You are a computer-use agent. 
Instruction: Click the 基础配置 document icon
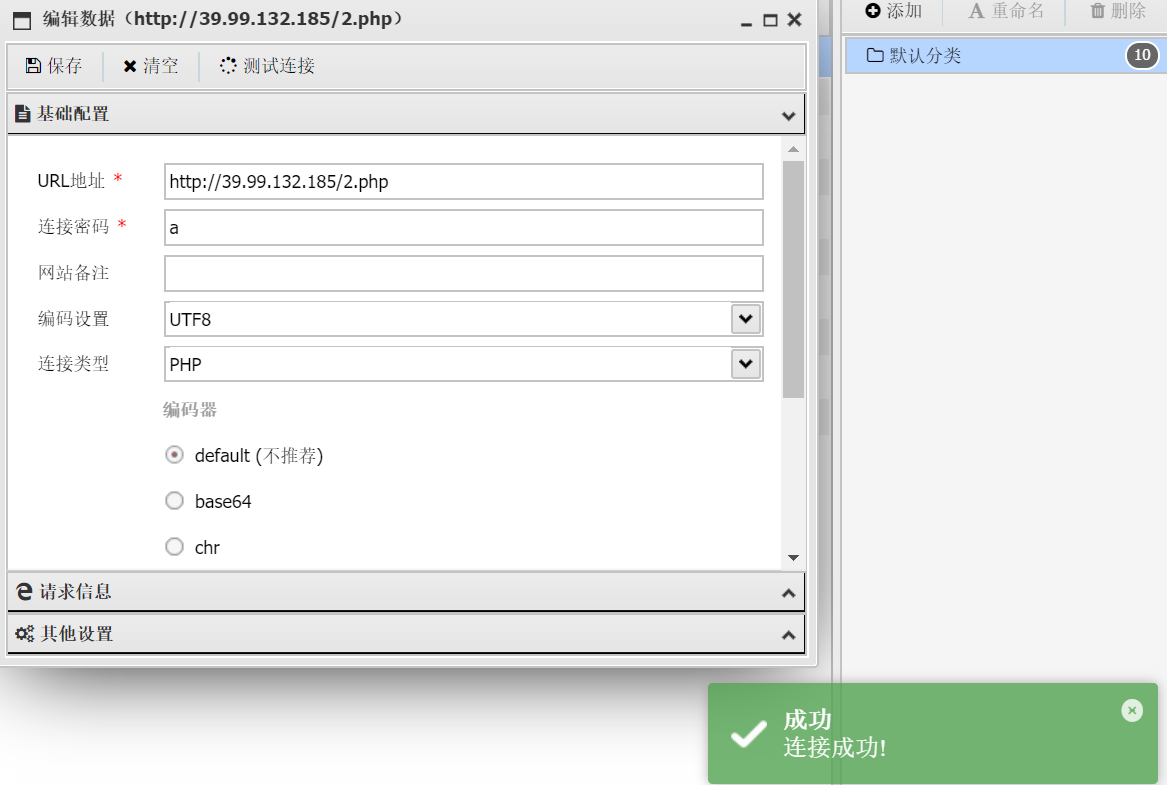click(23, 114)
